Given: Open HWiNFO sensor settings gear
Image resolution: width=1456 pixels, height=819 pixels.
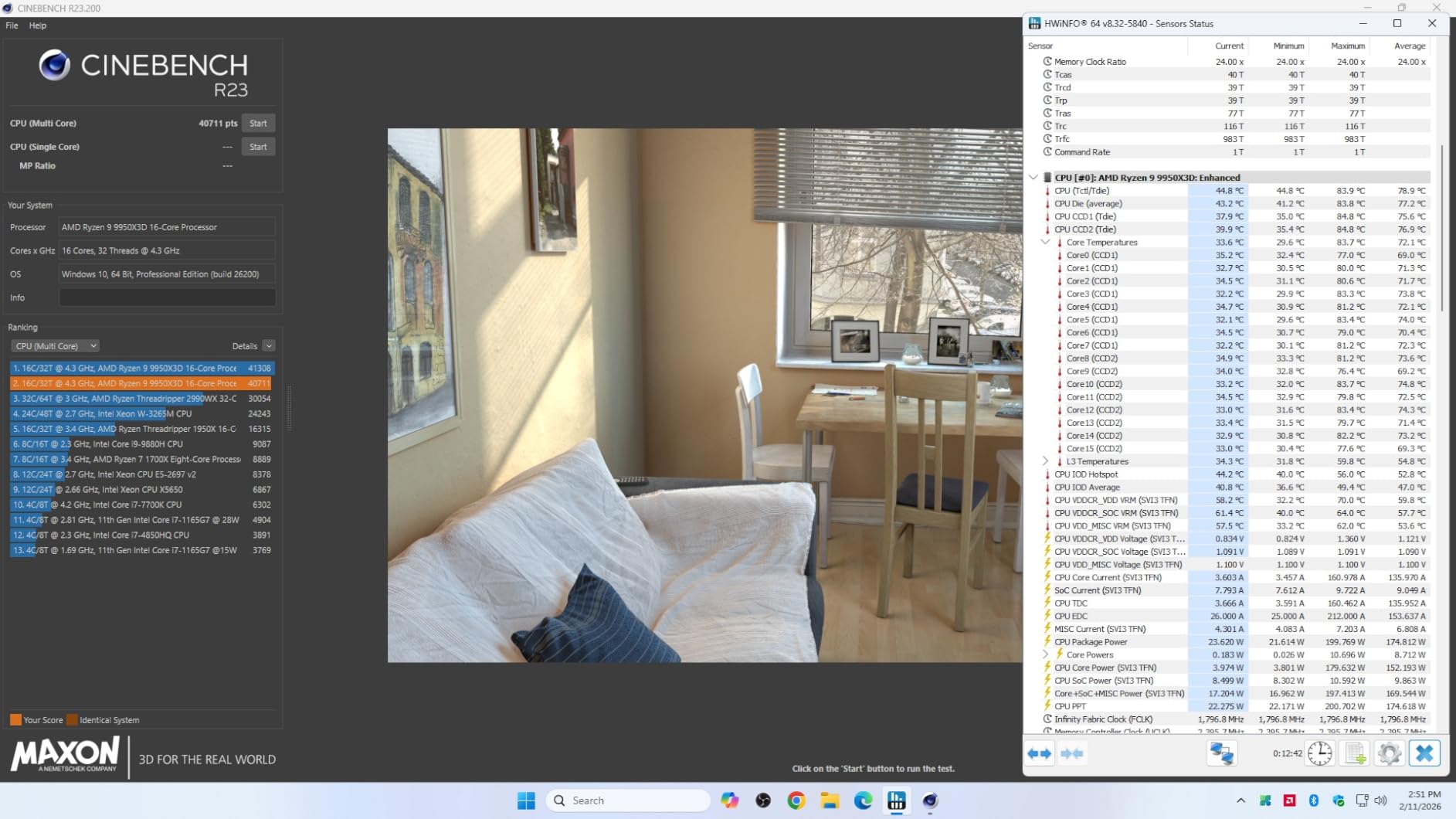Looking at the screenshot, I should point(1389,753).
